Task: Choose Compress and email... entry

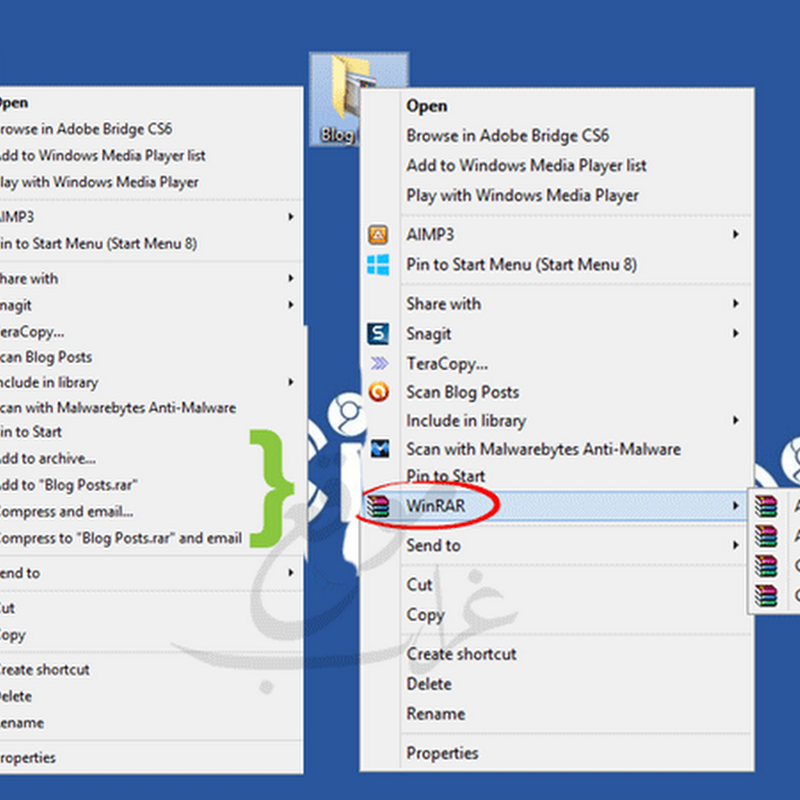Action: [66, 512]
